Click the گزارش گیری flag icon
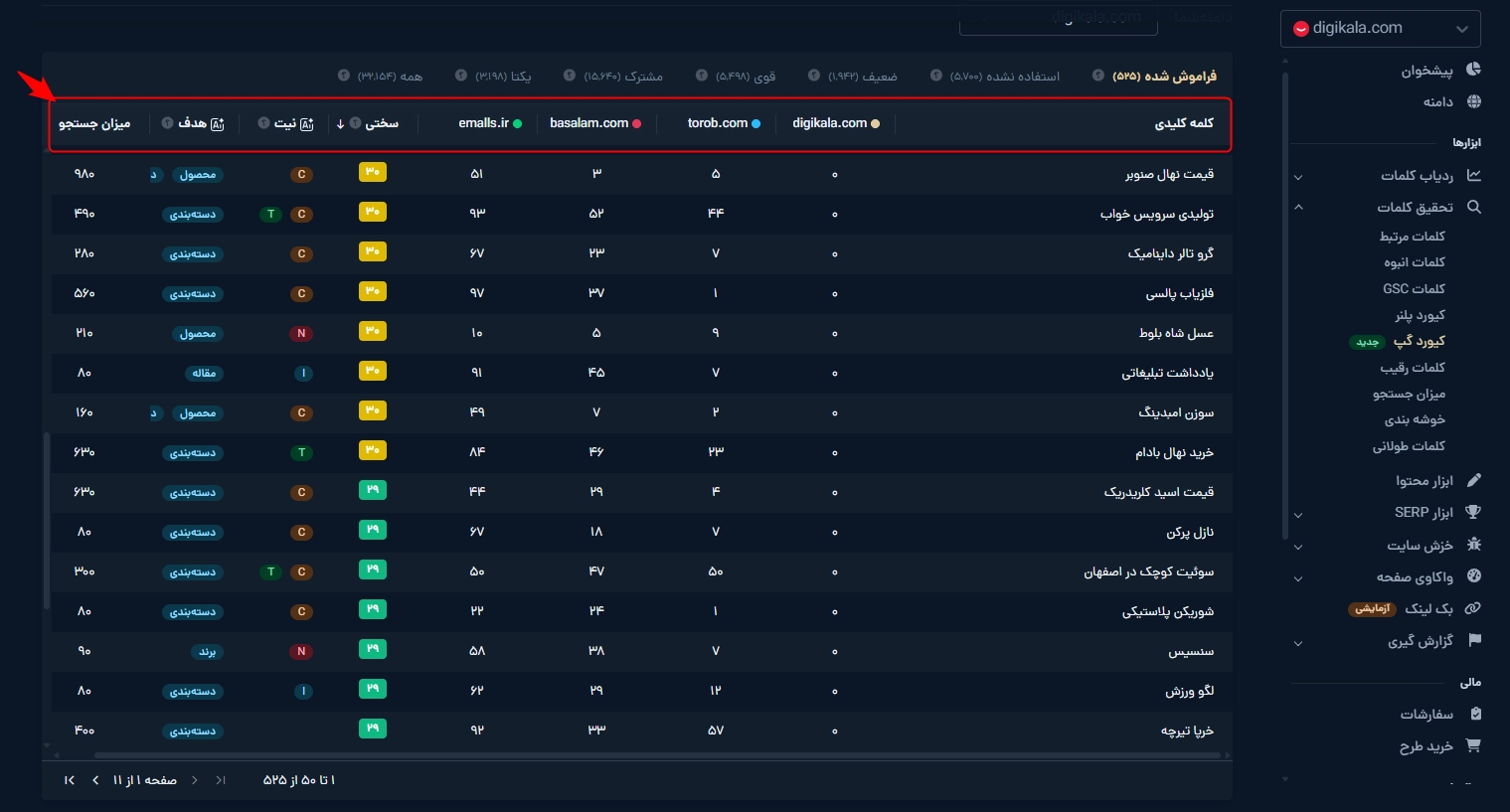 click(1473, 640)
